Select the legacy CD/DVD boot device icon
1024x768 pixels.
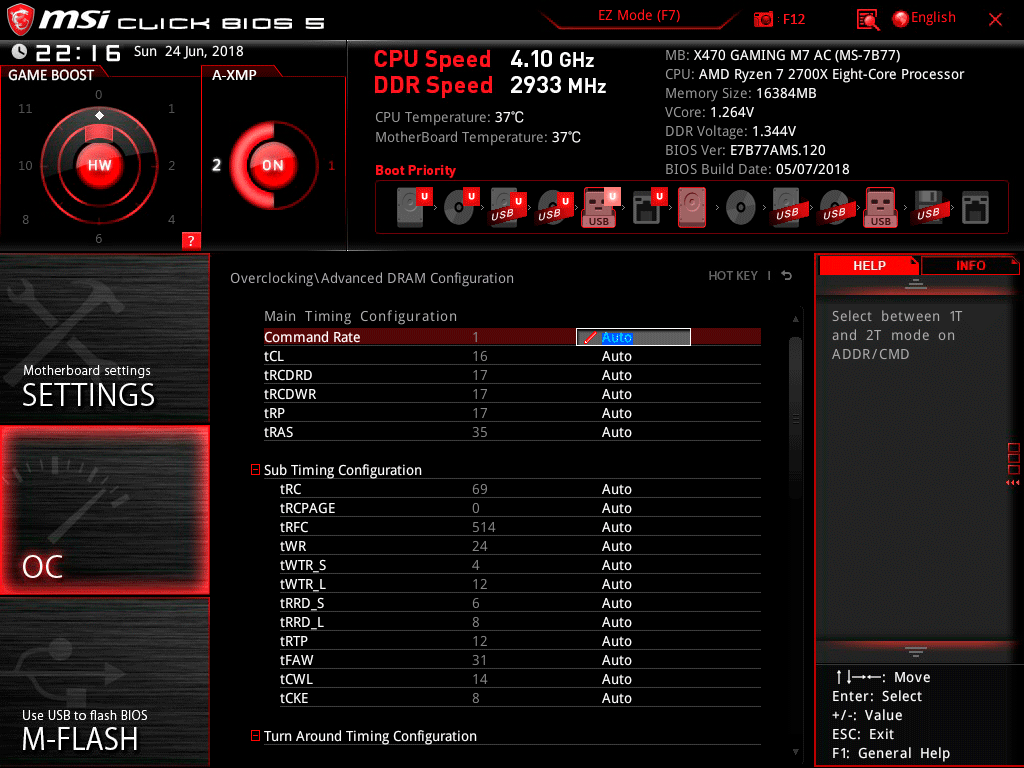(741, 208)
